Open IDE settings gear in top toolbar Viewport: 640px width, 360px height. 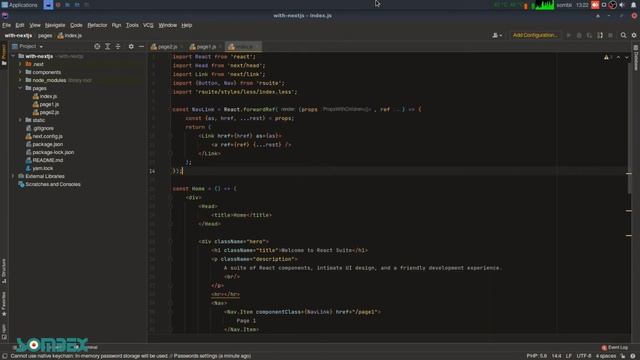(x=634, y=36)
